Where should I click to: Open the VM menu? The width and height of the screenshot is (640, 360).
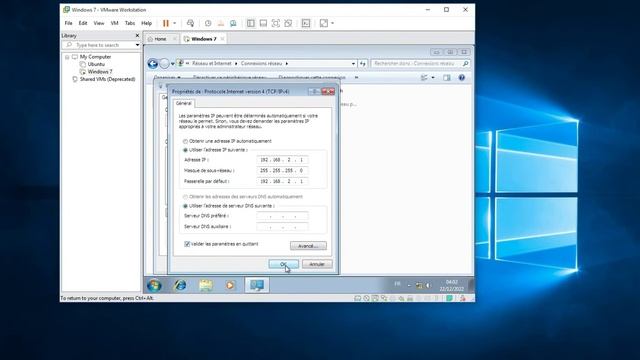[115, 23]
